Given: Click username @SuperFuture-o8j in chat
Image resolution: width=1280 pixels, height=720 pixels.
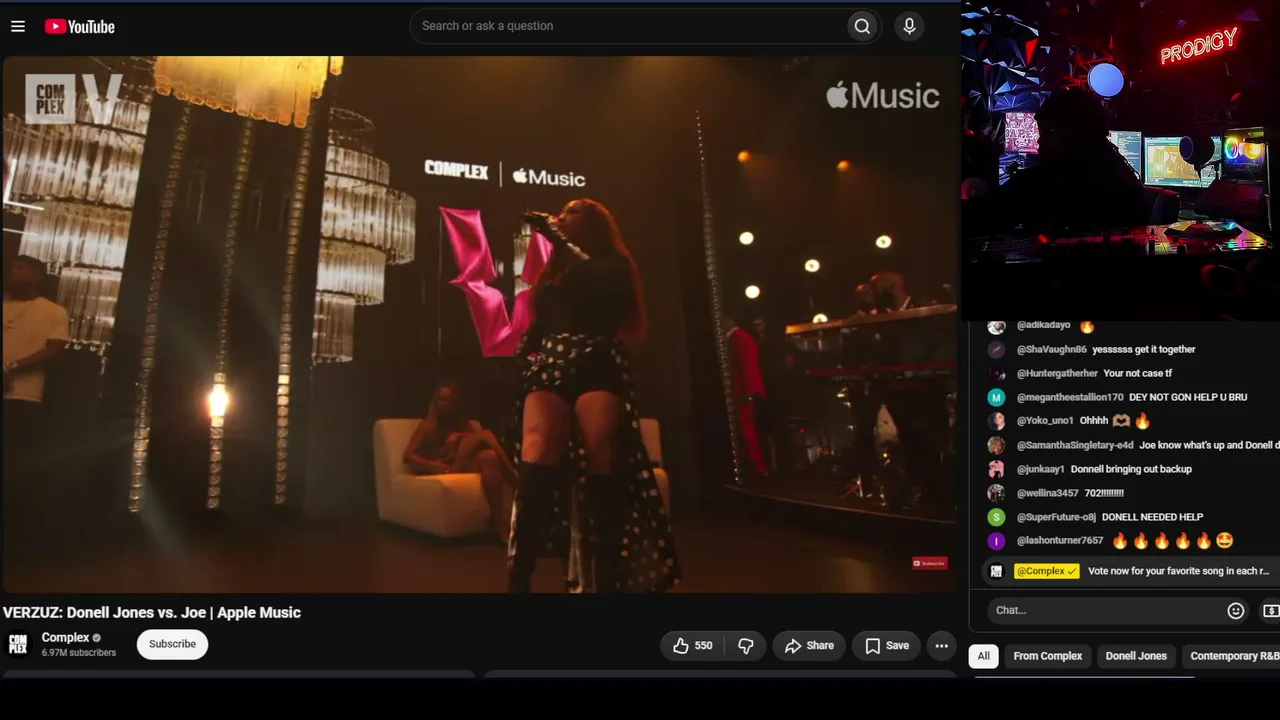Looking at the screenshot, I should [1056, 517].
